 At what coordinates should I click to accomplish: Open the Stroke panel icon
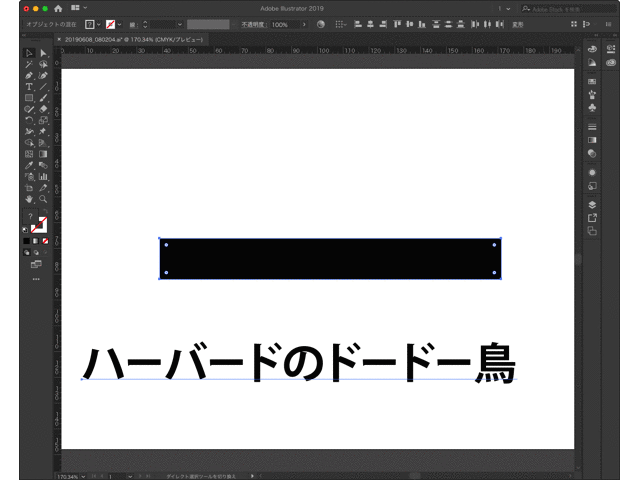592,127
